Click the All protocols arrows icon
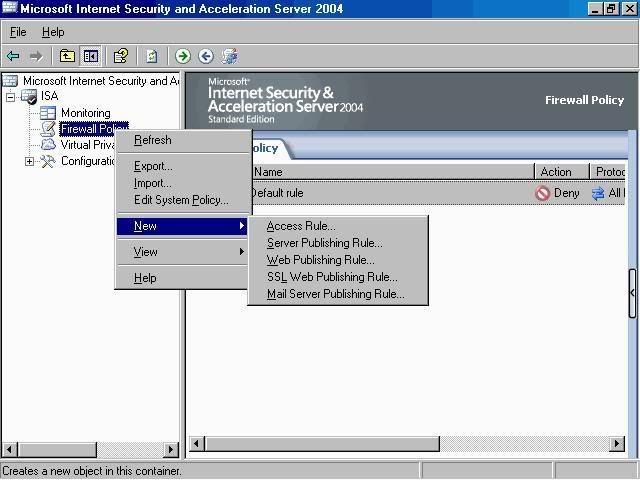This screenshot has width=640, height=480. [x=598, y=193]
